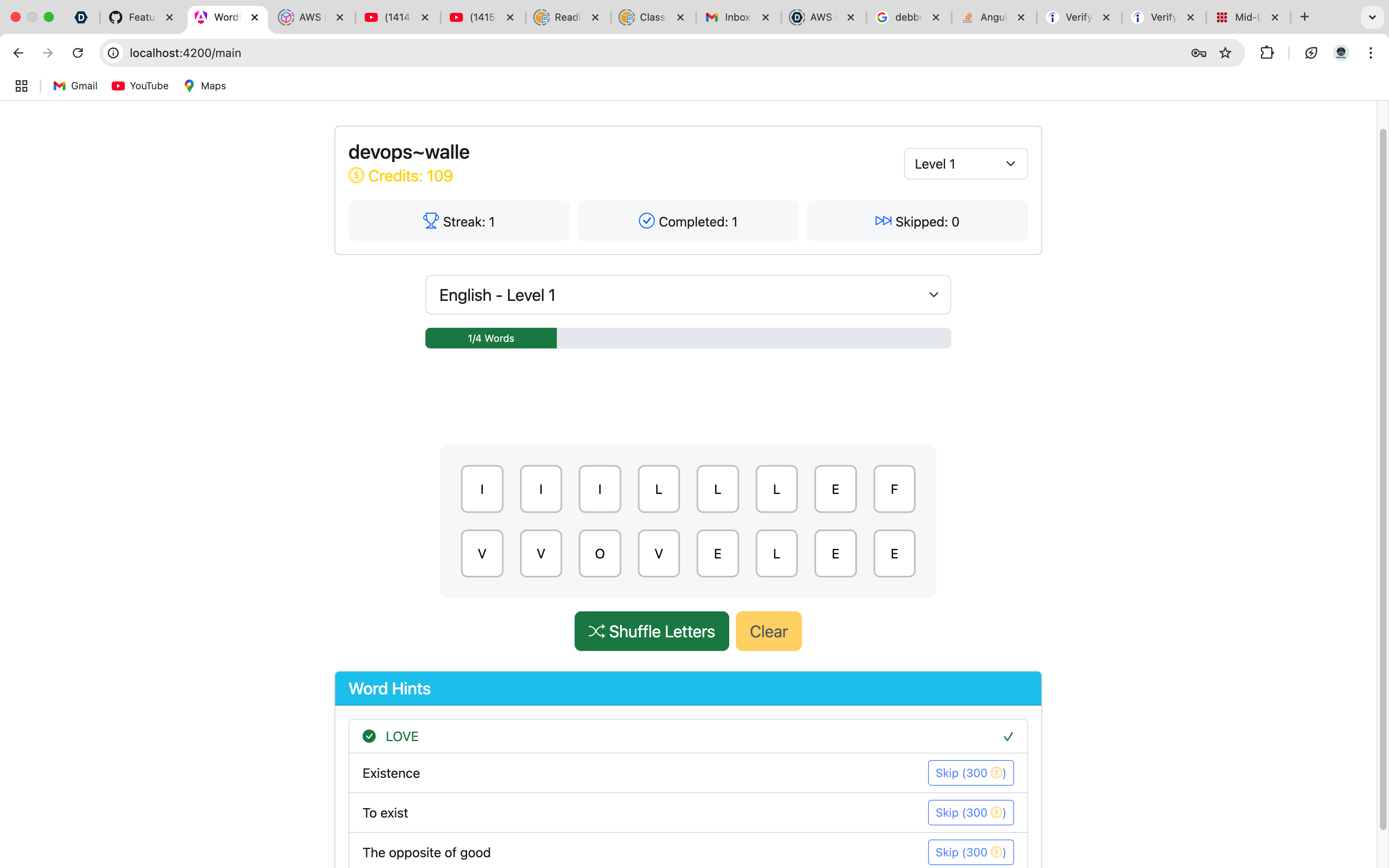Click green check circle beside LOVE
The width and height of the screenshot is (1389, 868).
(x=369, y=736)
